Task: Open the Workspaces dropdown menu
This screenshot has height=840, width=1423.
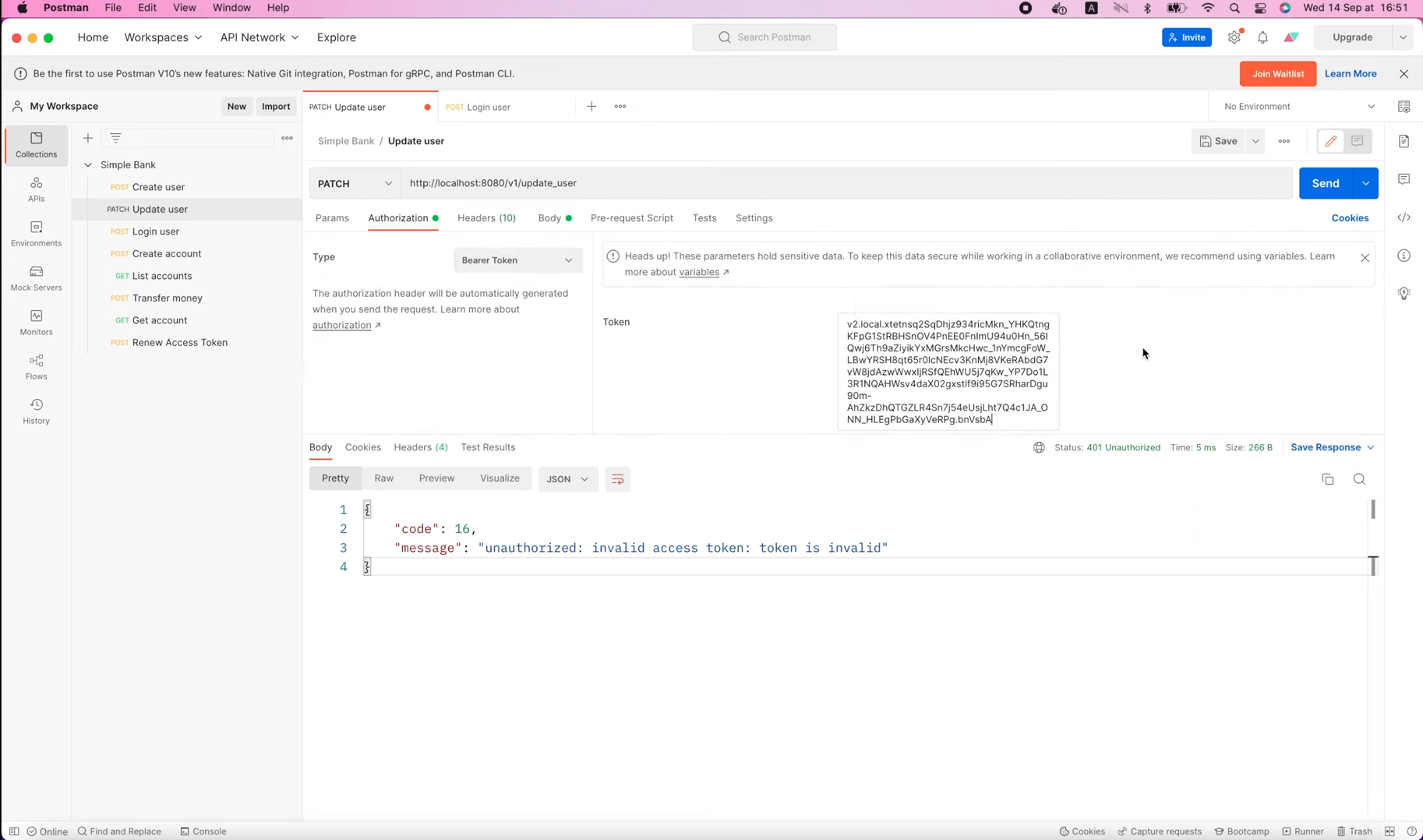Action: (164, 37)
